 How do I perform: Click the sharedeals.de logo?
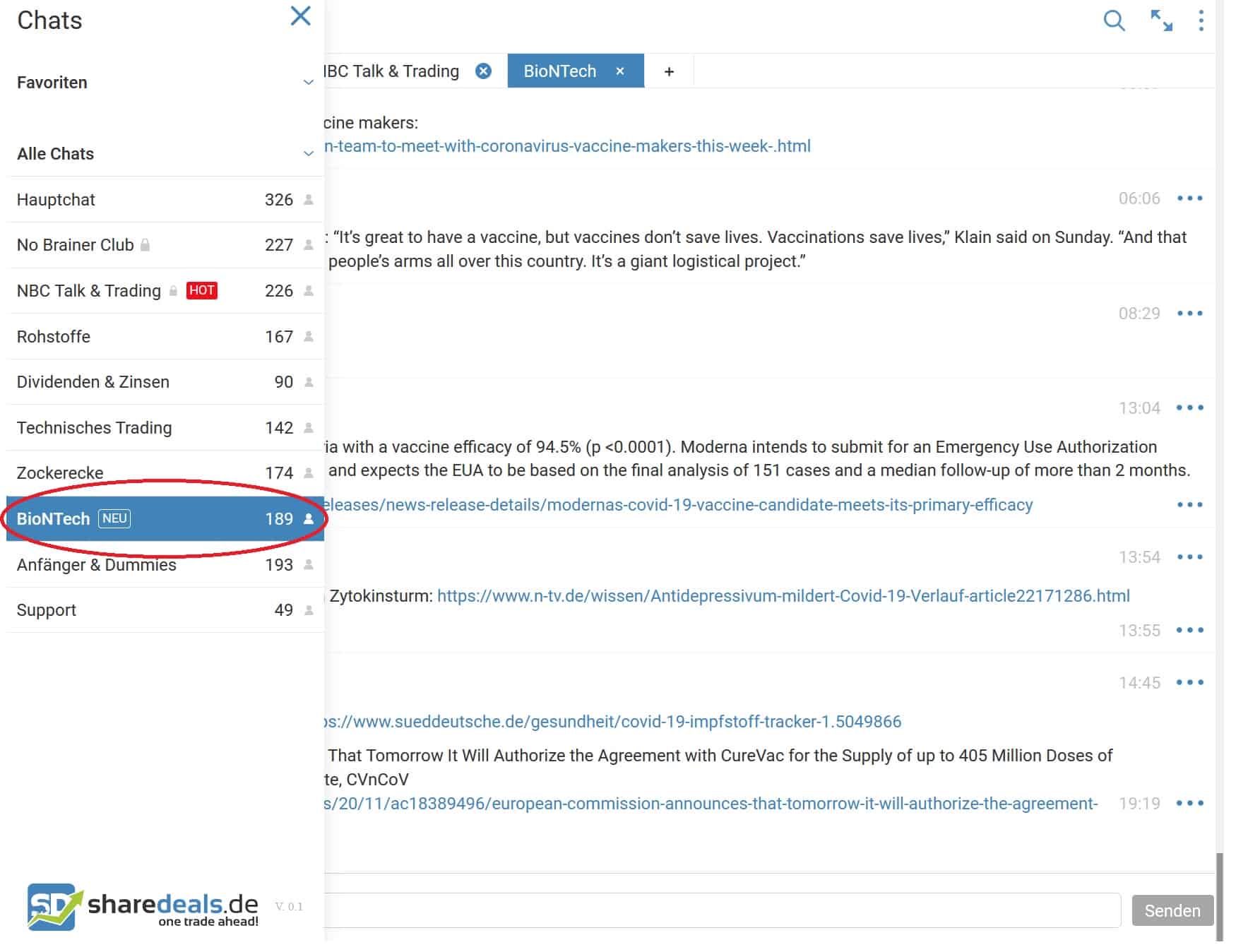(143, 906)
